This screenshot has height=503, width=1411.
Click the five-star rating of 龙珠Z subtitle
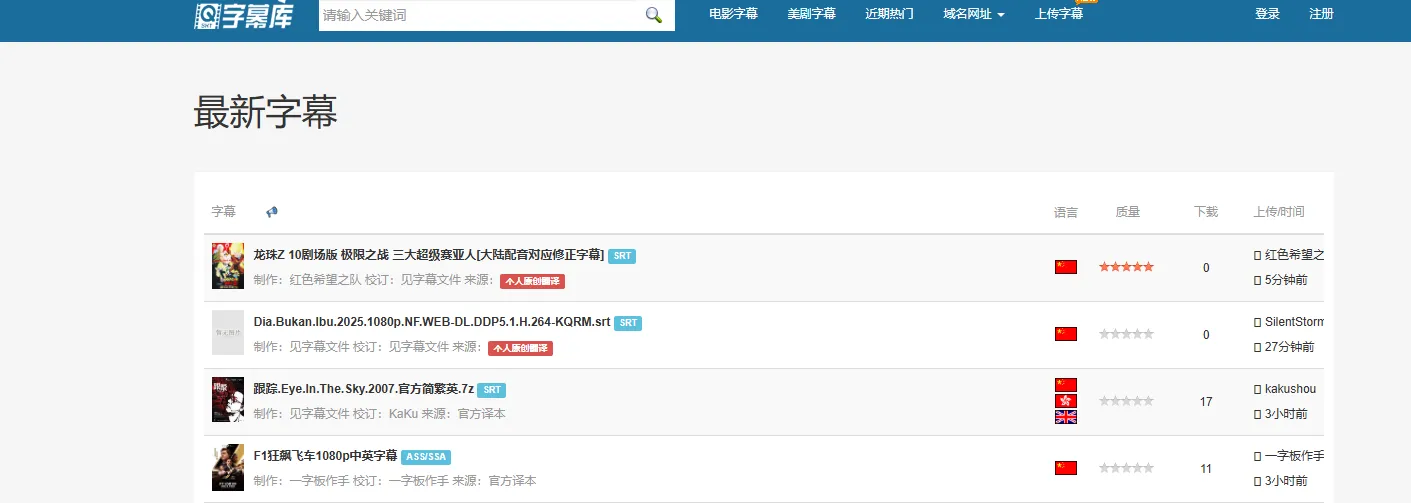(x=1126, y=267)
